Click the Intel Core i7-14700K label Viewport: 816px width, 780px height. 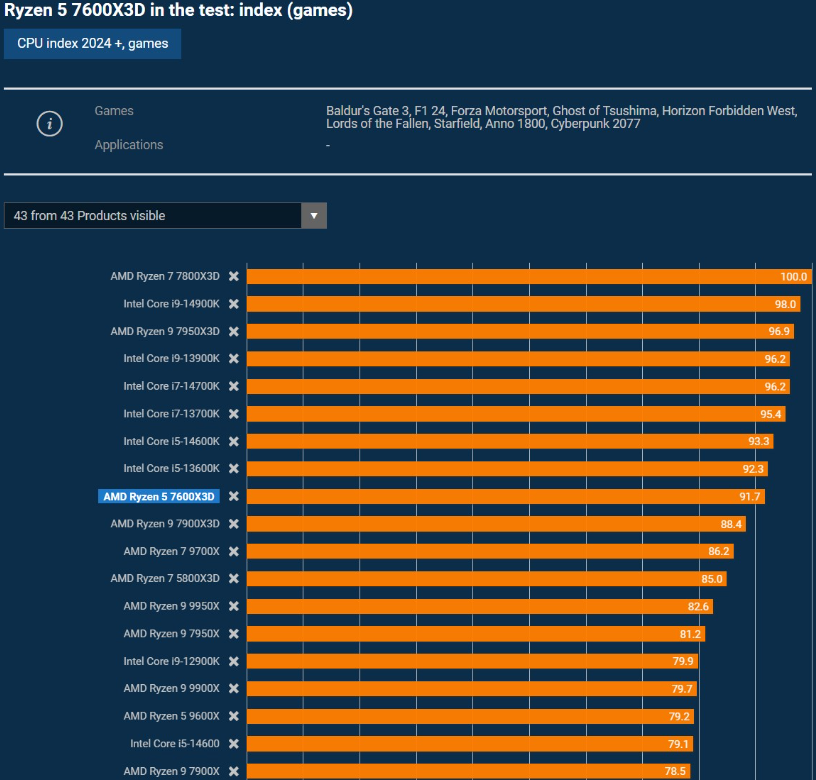point(171,386)
